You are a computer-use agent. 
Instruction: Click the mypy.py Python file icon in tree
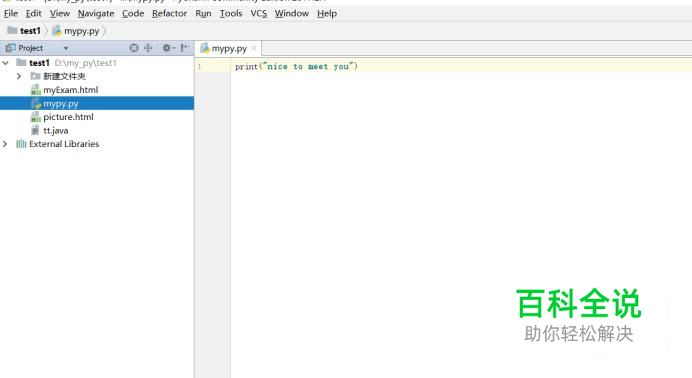tap(36, 104)
